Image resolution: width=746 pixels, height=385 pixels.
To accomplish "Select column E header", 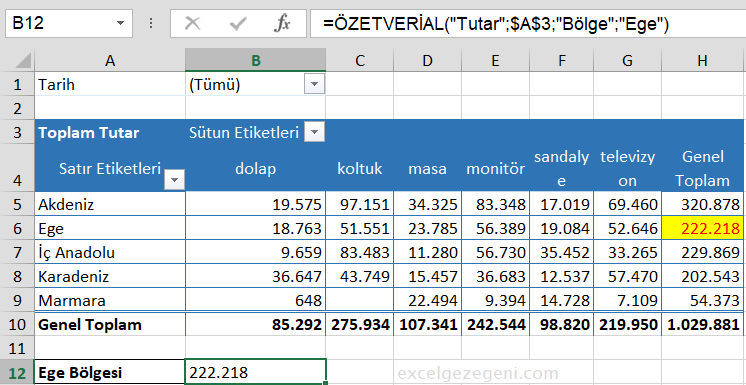I will 495,60.
